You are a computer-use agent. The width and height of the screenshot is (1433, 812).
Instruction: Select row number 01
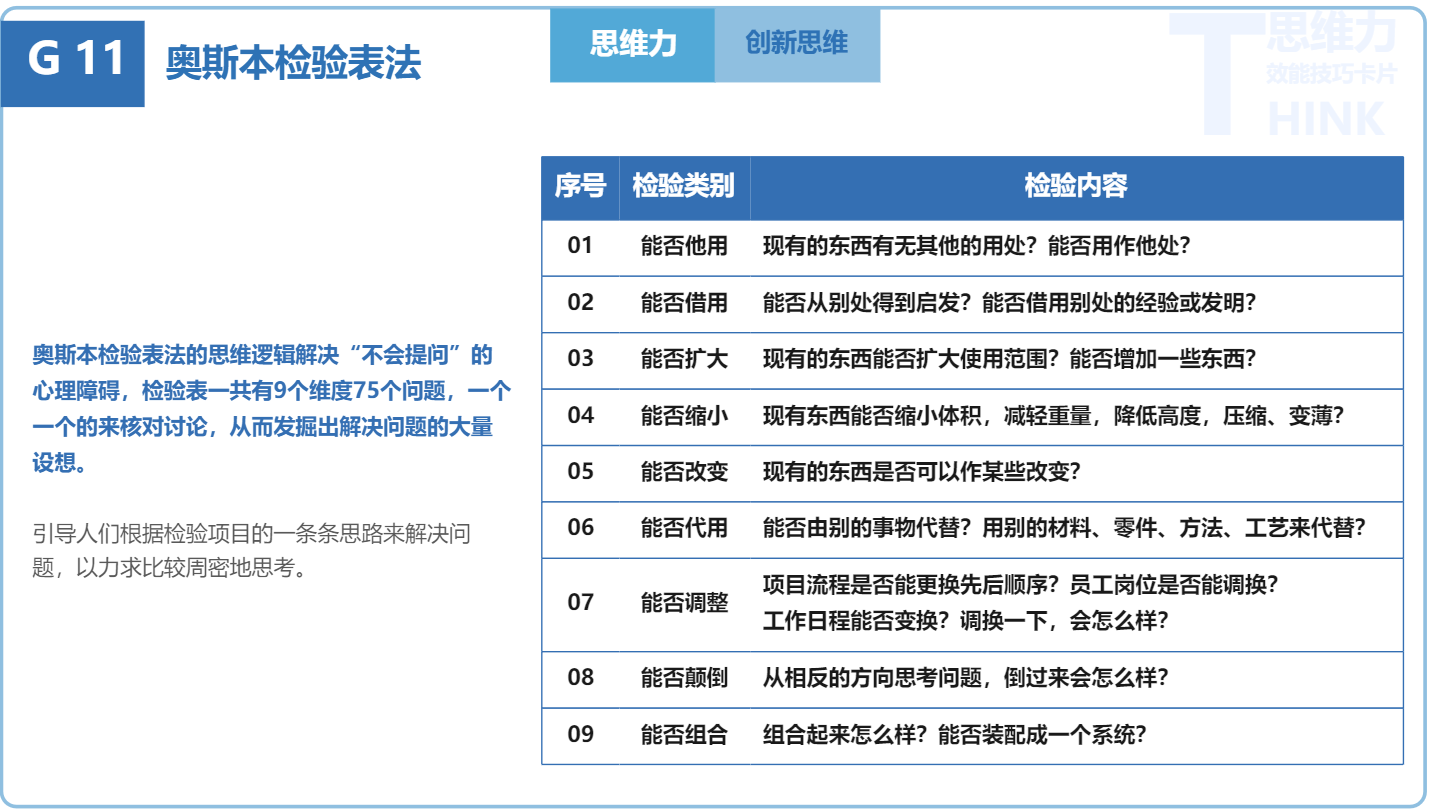point(580,245)
